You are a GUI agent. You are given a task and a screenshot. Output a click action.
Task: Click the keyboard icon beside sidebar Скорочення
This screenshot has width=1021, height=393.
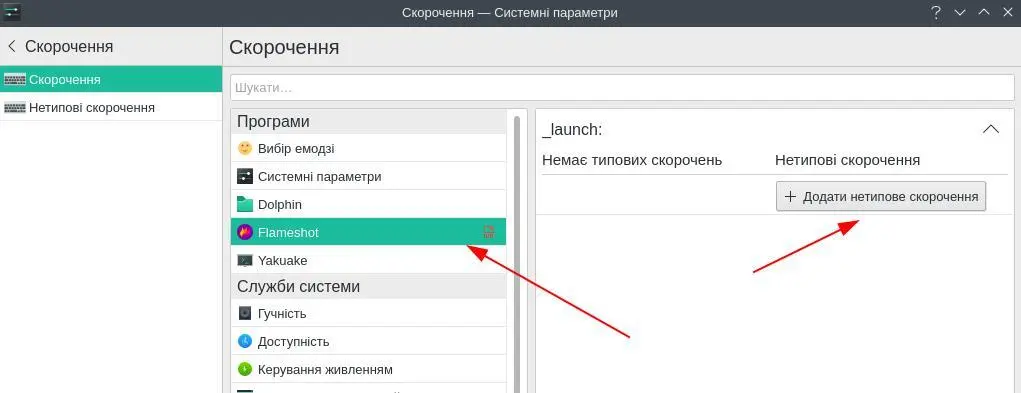(14, 79)
